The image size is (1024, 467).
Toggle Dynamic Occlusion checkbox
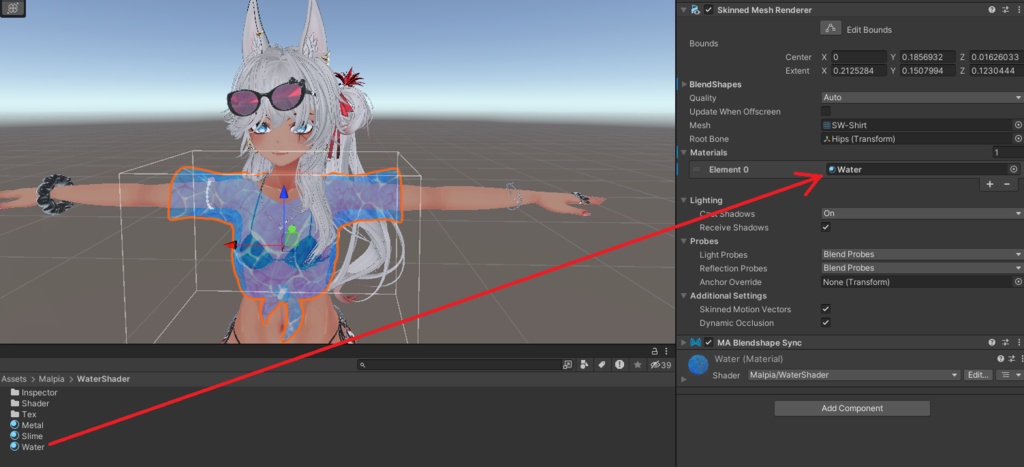(826, 323)
